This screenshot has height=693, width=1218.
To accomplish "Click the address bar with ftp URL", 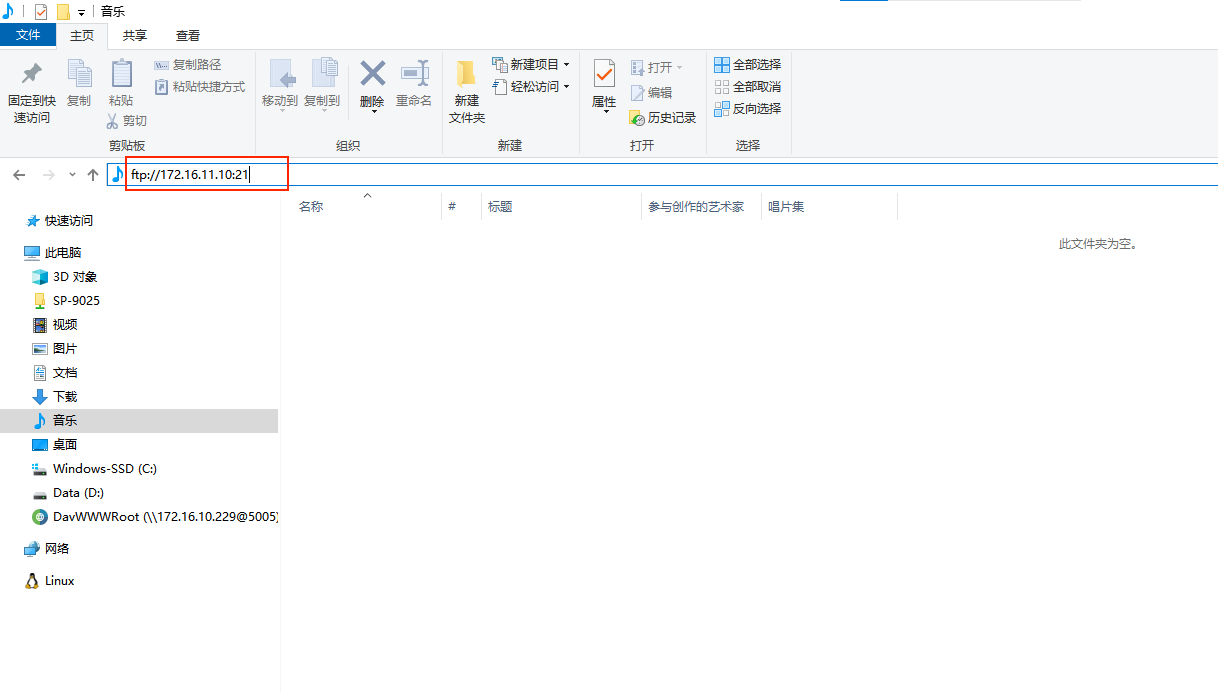I will [x=600, y=175].
